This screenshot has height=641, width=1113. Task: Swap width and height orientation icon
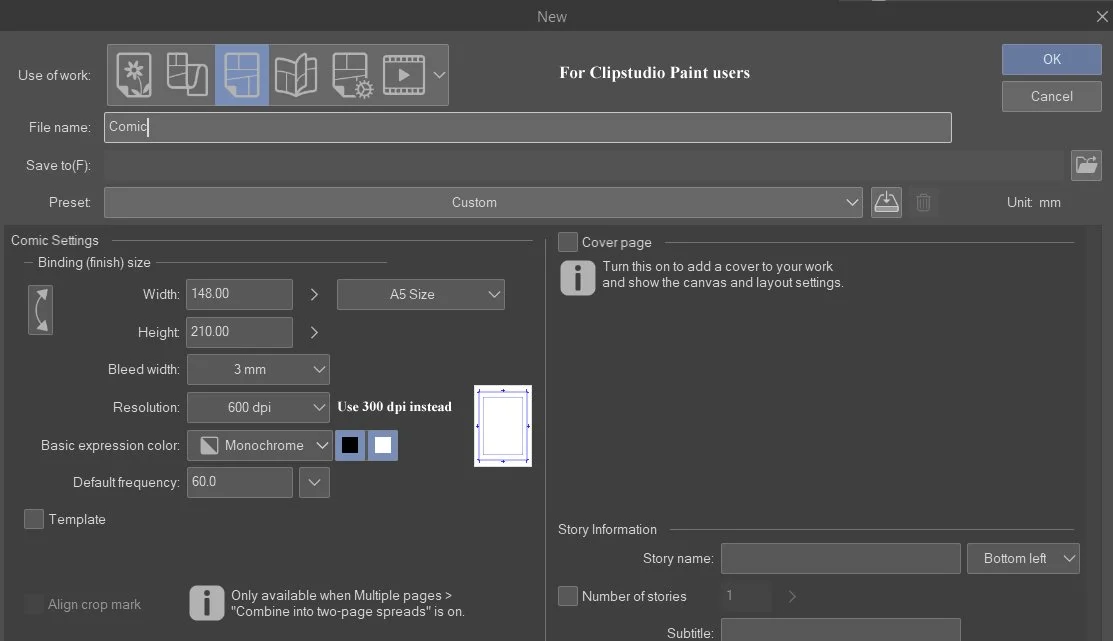(40, 310)
